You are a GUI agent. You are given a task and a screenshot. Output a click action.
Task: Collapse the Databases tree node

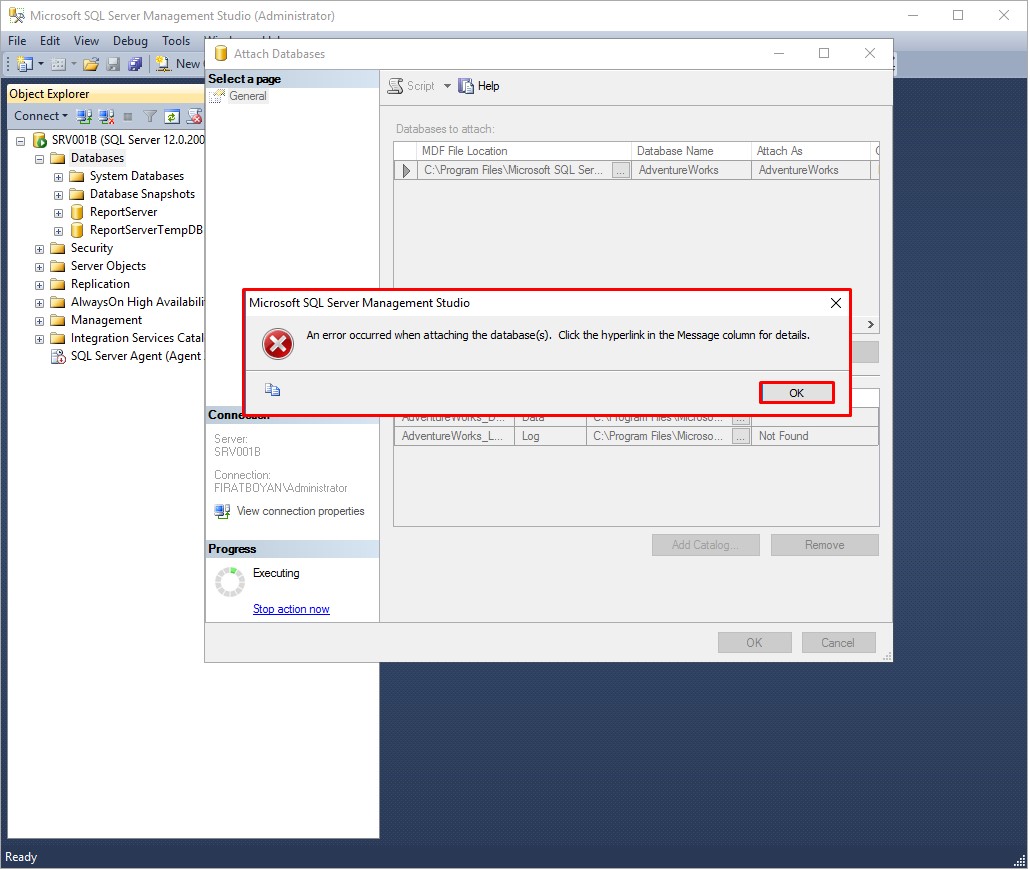pos(39,159)
